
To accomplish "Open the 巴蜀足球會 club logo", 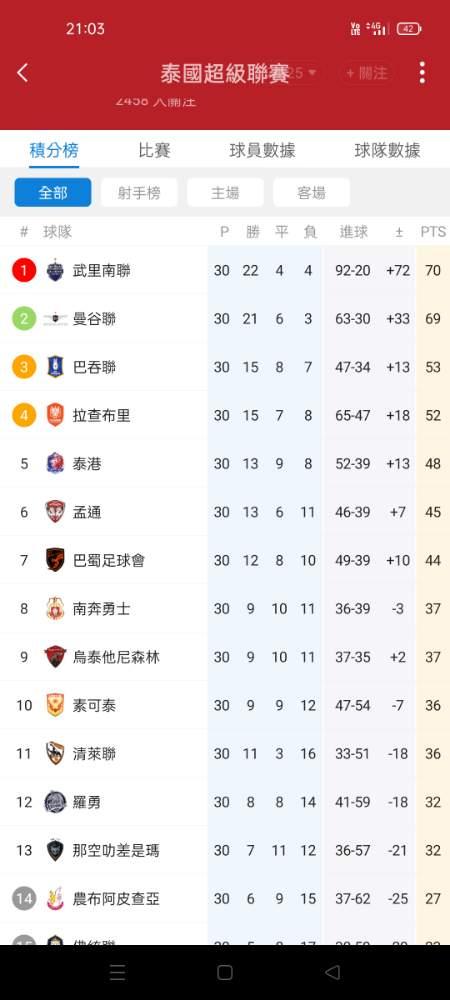I will point(55,560).
